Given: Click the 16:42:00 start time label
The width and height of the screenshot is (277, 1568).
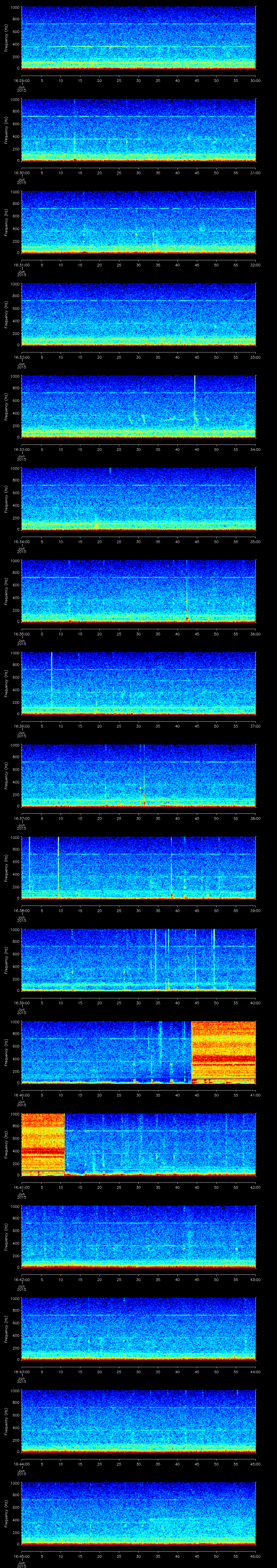Looking at the screenshot, I should [21, 1279].
